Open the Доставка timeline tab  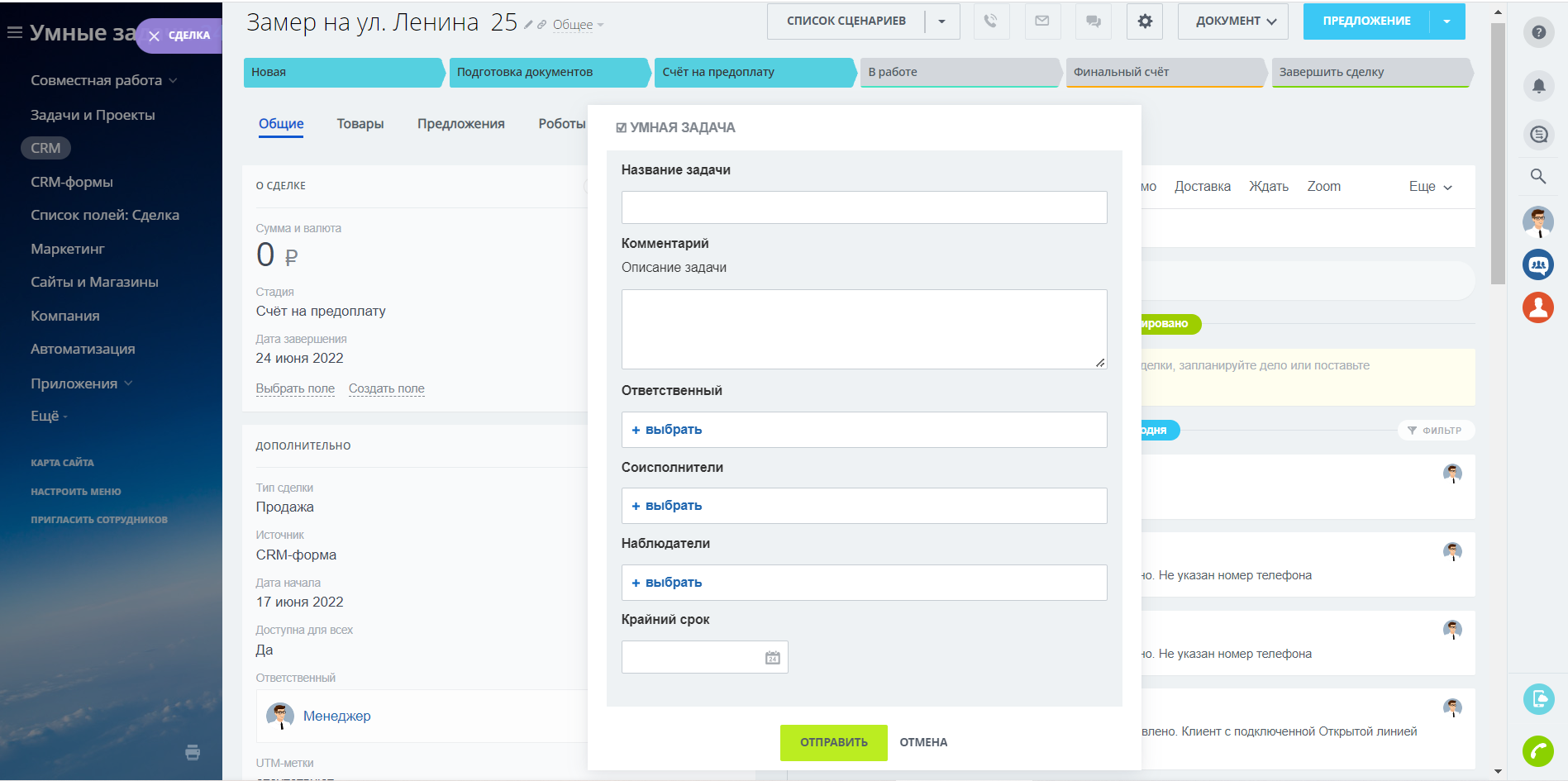[x=1203, y=187]
